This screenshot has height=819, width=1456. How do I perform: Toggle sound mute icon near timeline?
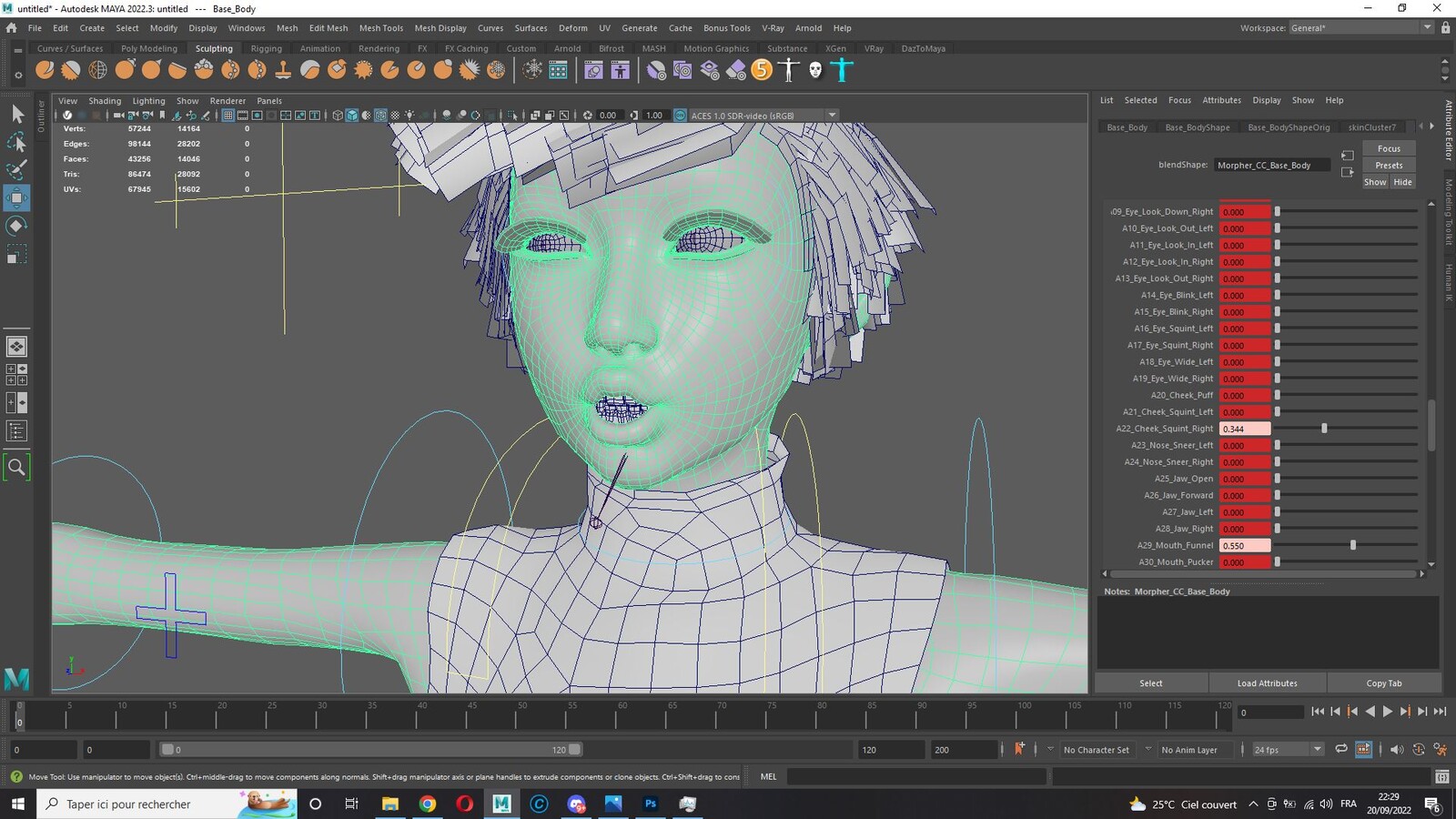(1396, 749)
